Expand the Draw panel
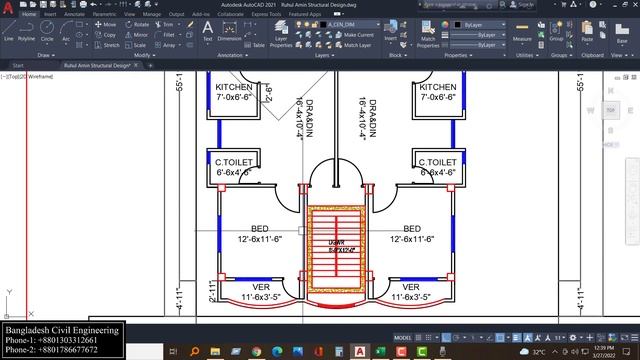 pyautogui.click(x=46, y=55)
